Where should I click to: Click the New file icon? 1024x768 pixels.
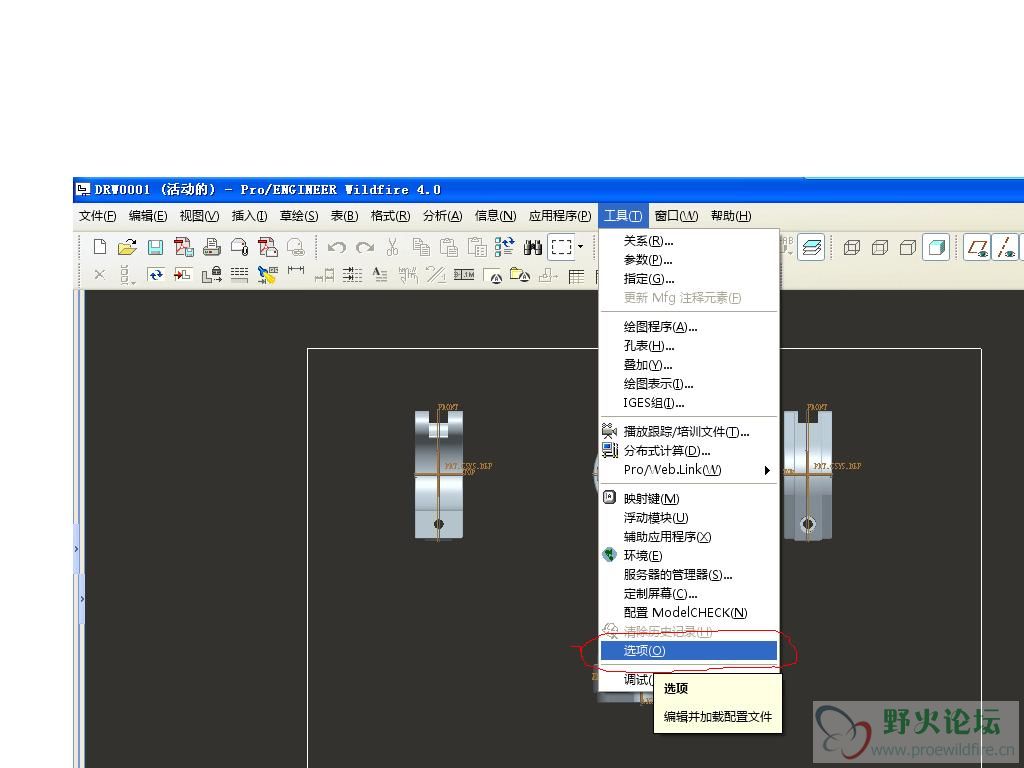[100, 247]
